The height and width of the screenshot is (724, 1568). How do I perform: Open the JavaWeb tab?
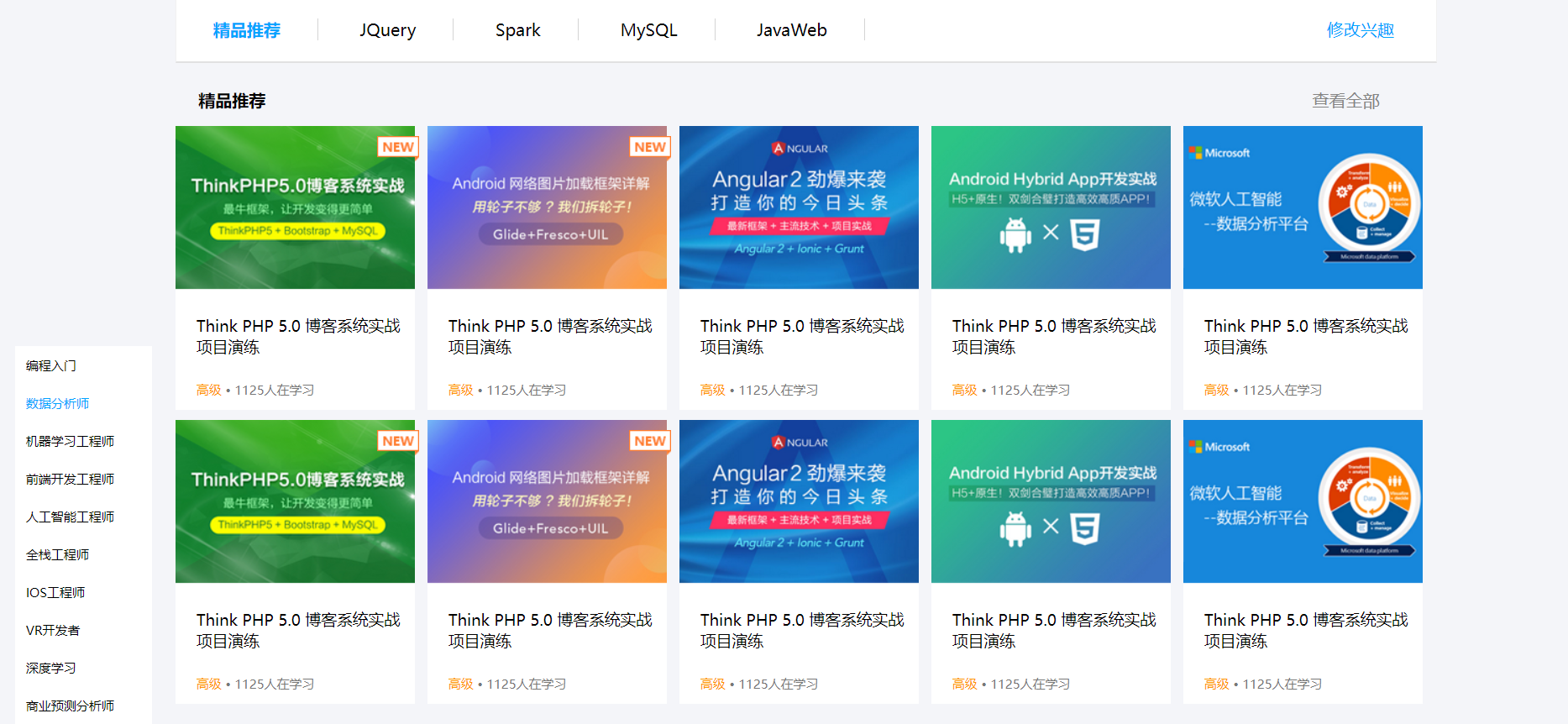(x=791, y=30)
